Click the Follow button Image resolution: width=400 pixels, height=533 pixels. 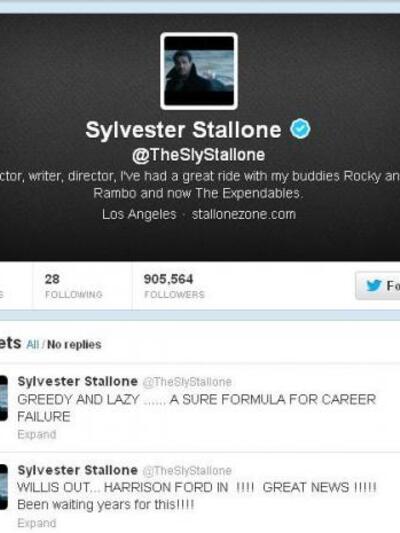click(378, 285)
